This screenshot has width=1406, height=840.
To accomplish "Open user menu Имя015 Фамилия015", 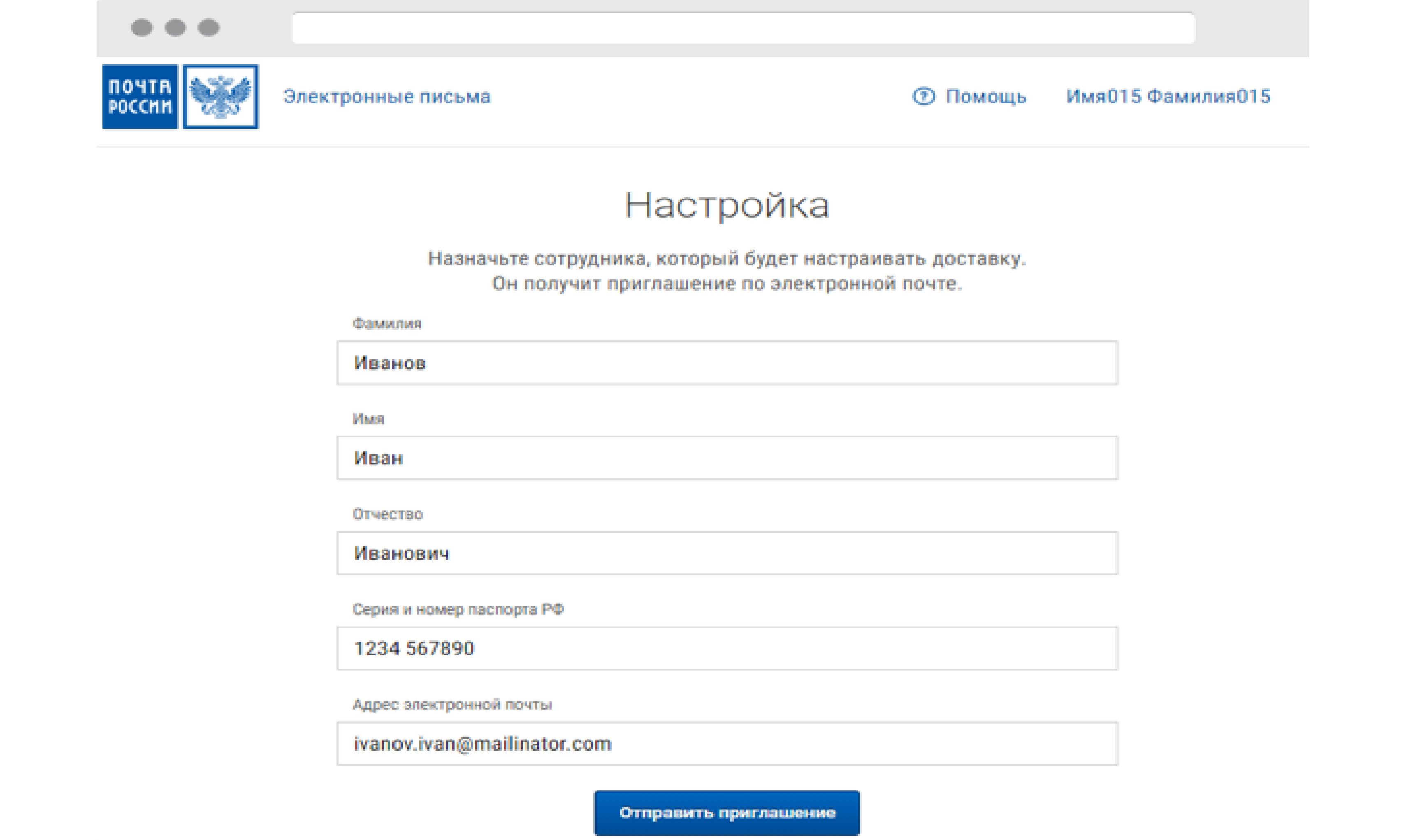I will [x=1168, y=97].
